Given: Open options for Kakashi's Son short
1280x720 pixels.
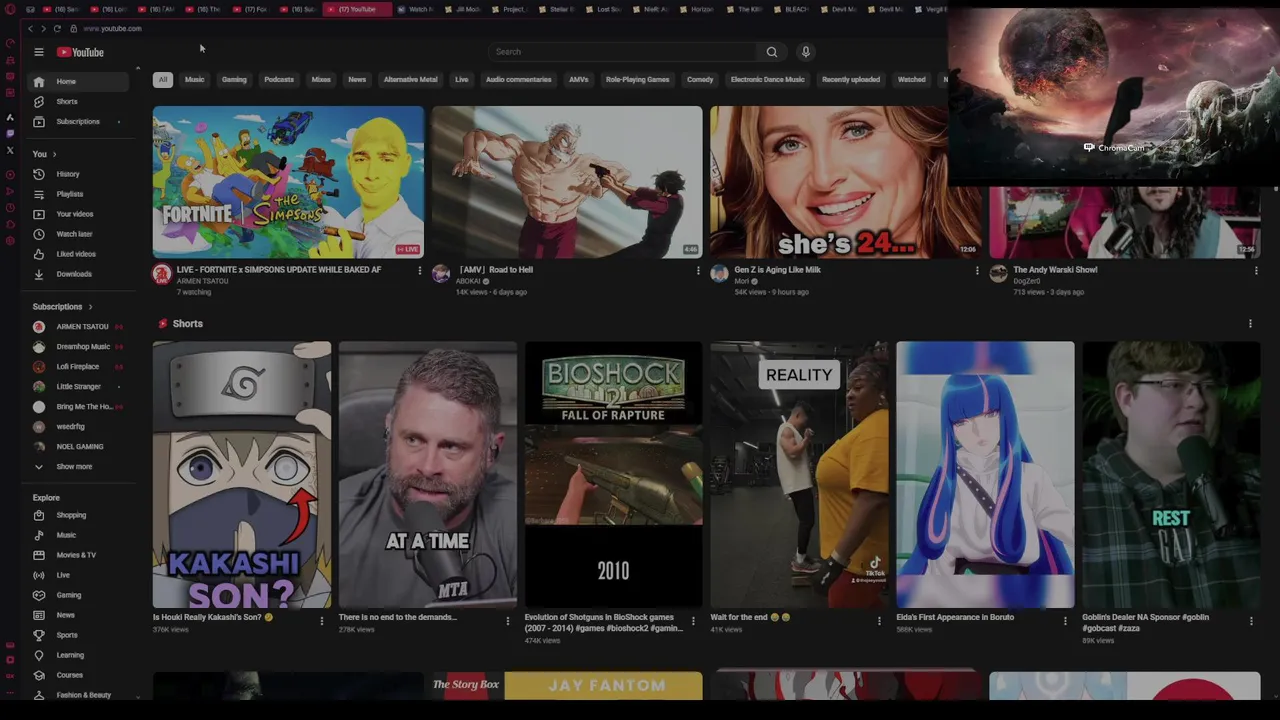Looking at the screenshot, I should (321, 621).
